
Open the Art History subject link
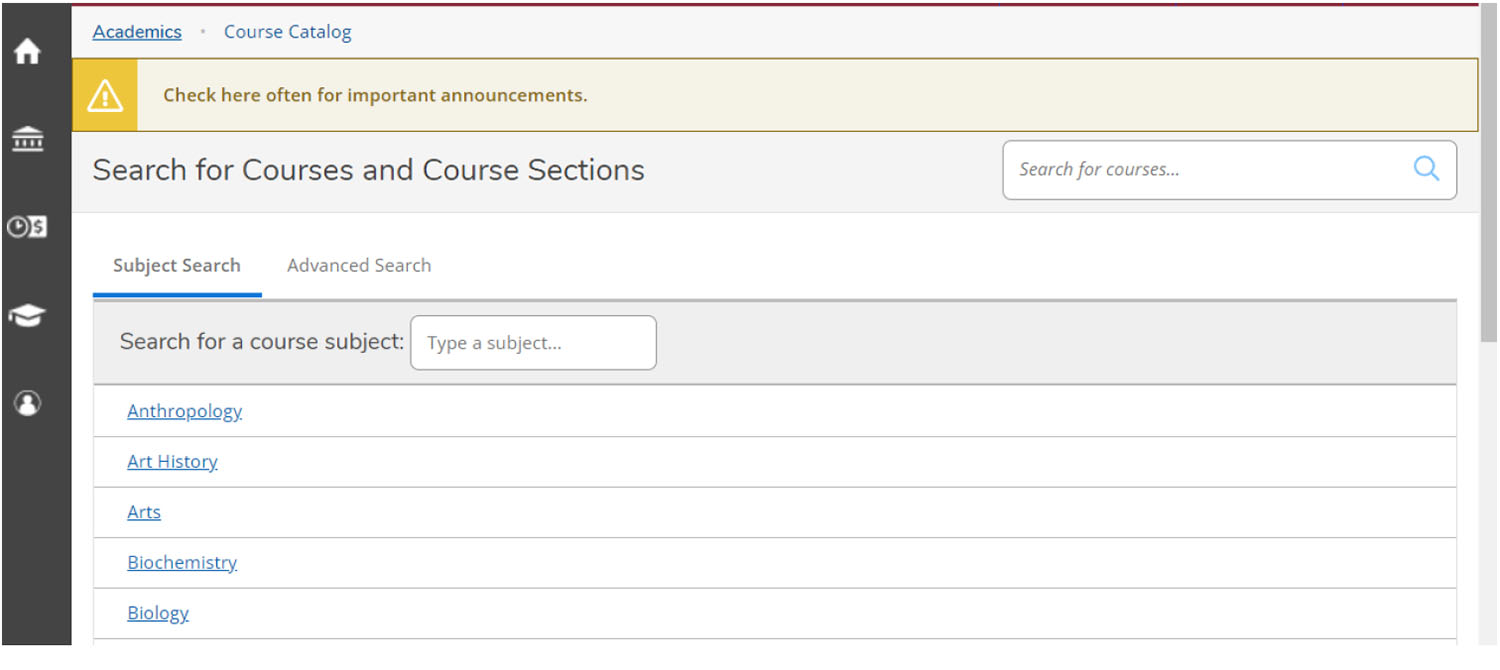tap(172, 461)
